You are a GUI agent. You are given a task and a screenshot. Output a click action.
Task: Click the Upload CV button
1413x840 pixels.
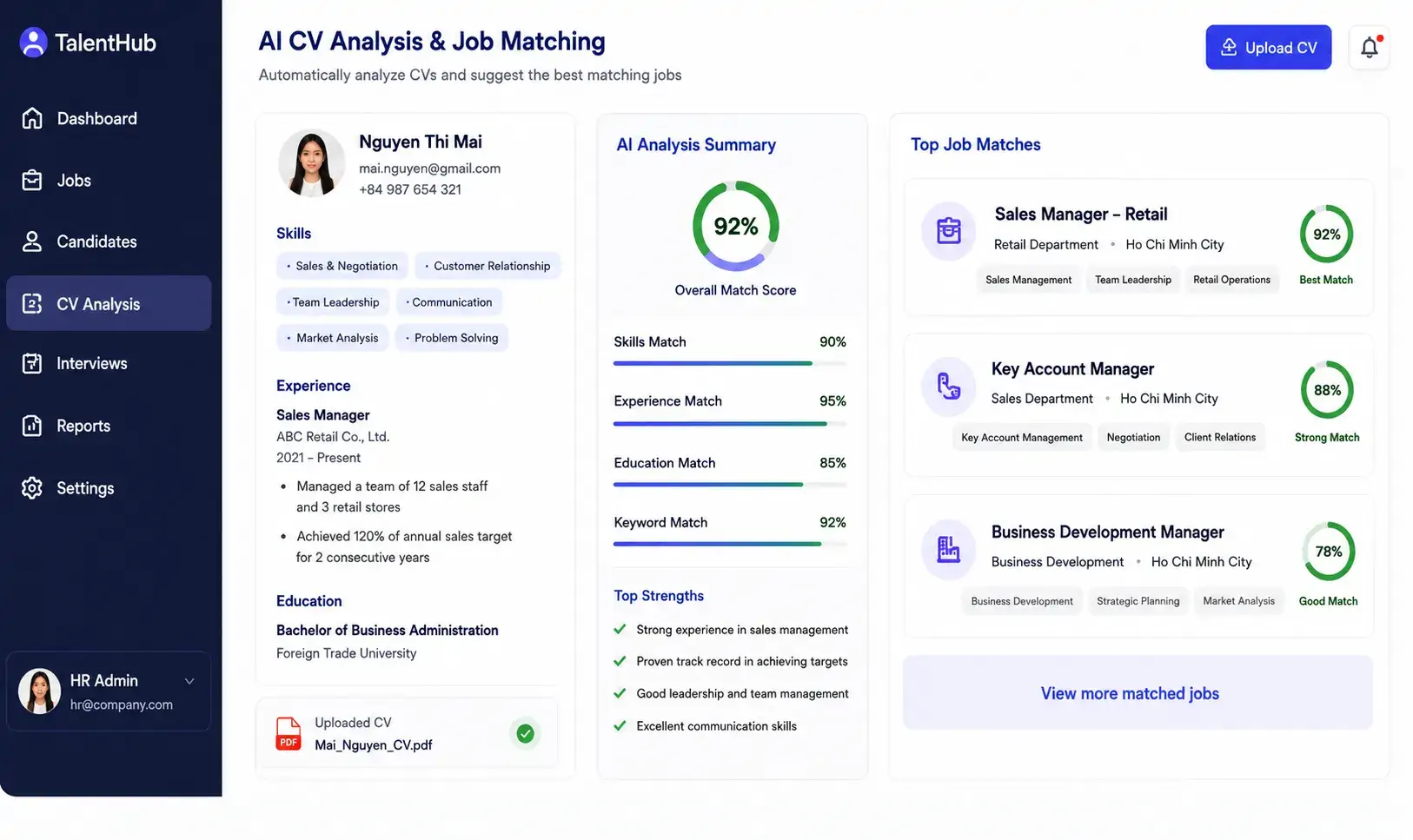click(x=1268, y=47)
